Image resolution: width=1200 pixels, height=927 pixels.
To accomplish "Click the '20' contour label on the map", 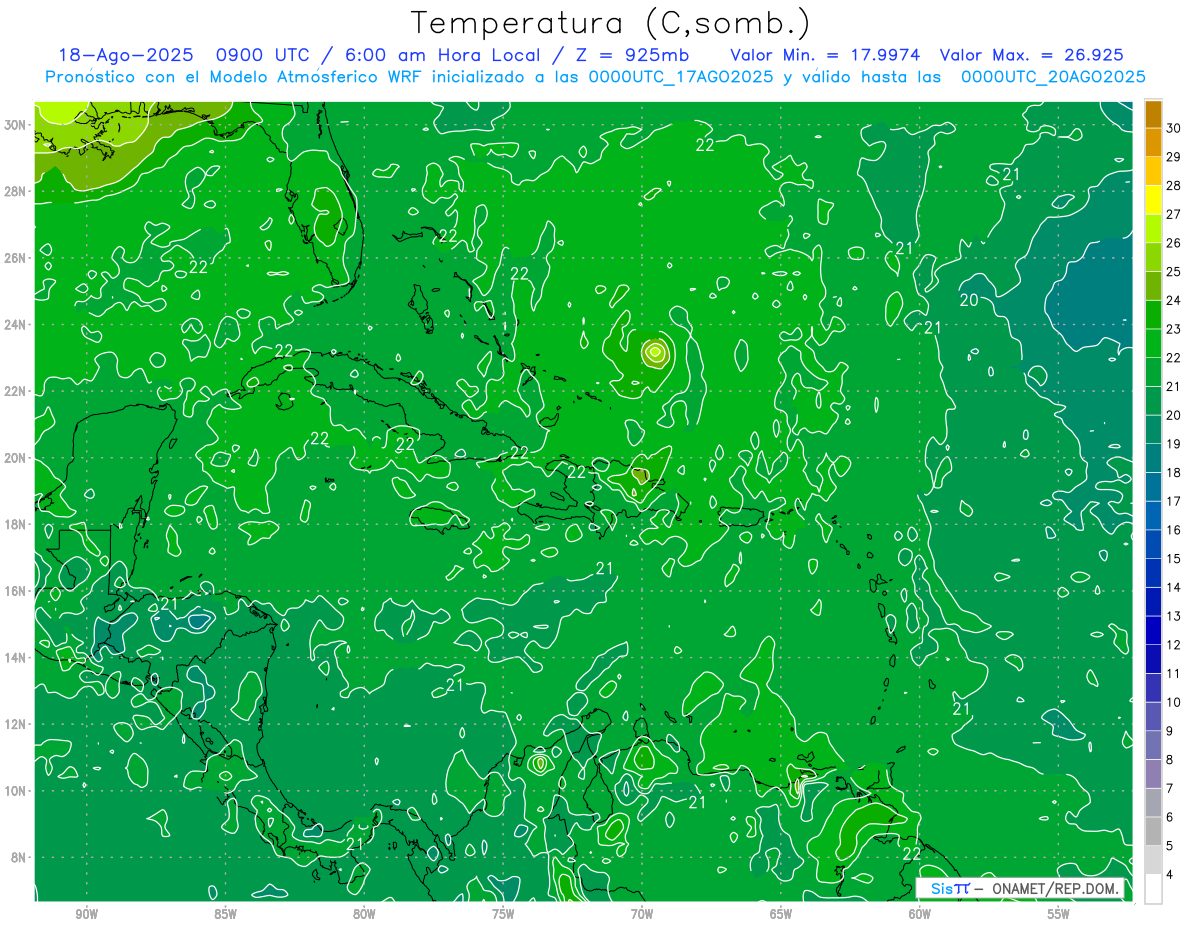I will coord(969,300).
